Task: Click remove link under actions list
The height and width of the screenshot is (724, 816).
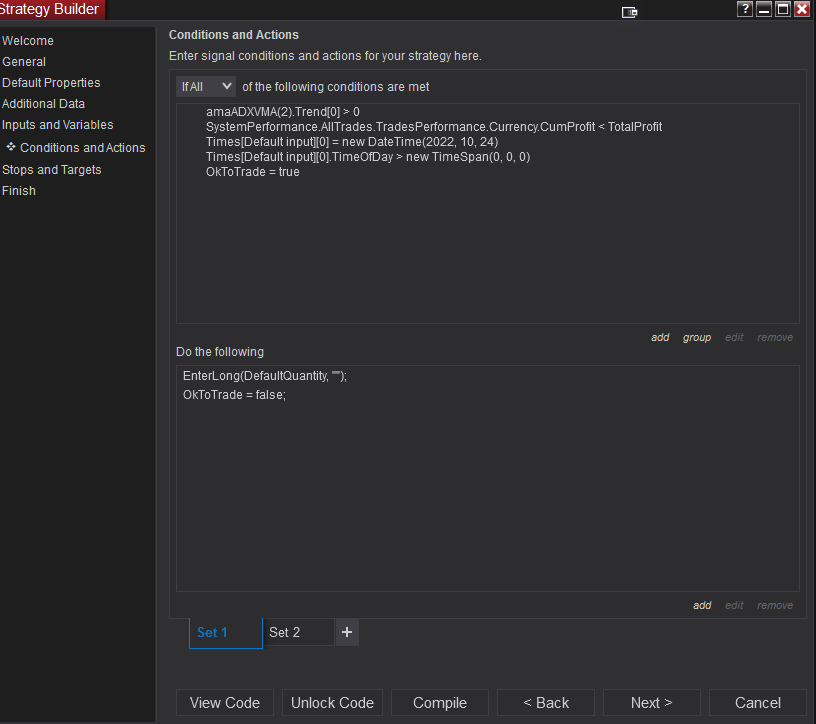Action: 775,605
